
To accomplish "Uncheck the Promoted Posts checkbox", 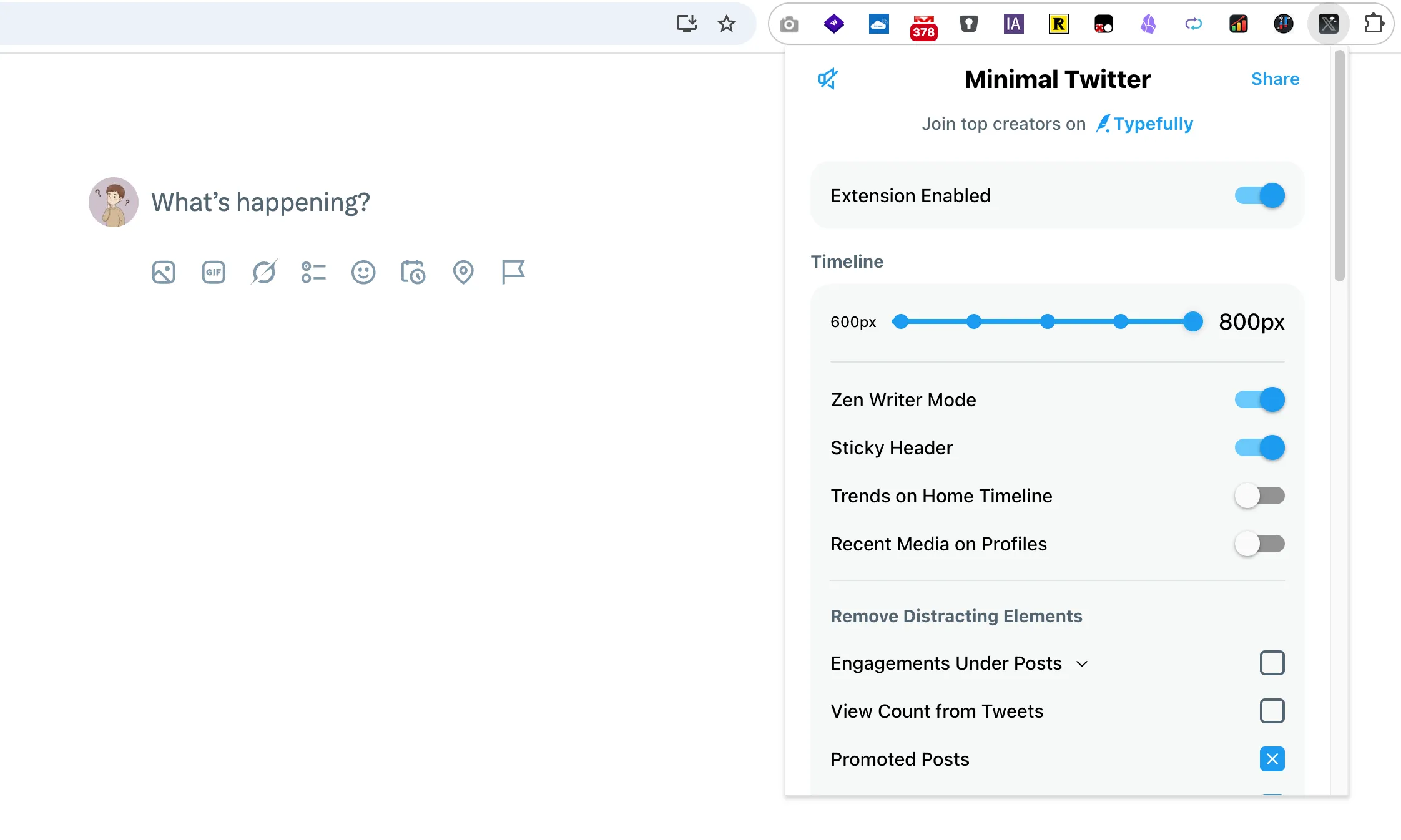I will click(x=1272, y=759).
